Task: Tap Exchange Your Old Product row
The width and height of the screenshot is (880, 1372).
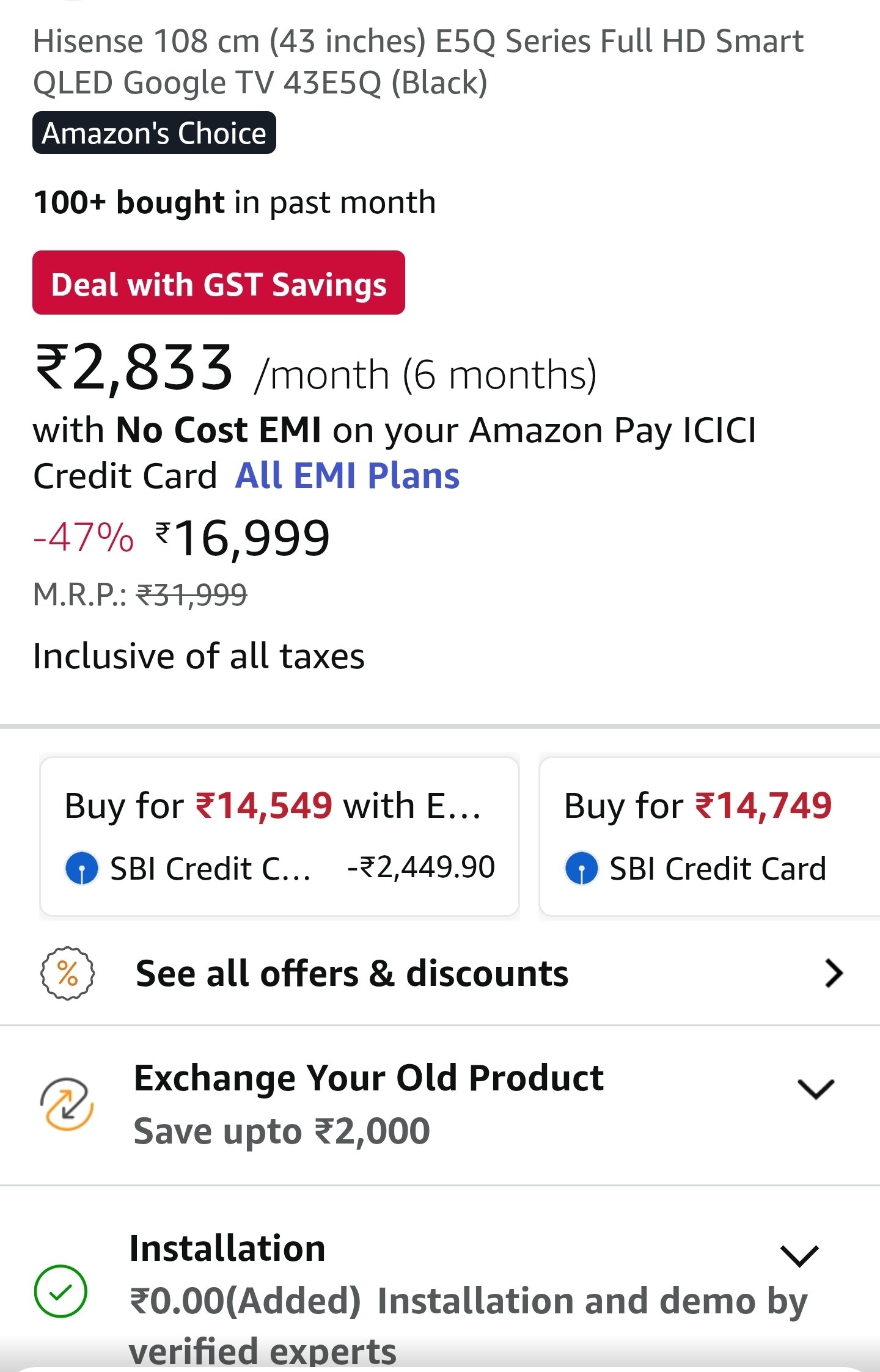Action: pos(369,1103)
